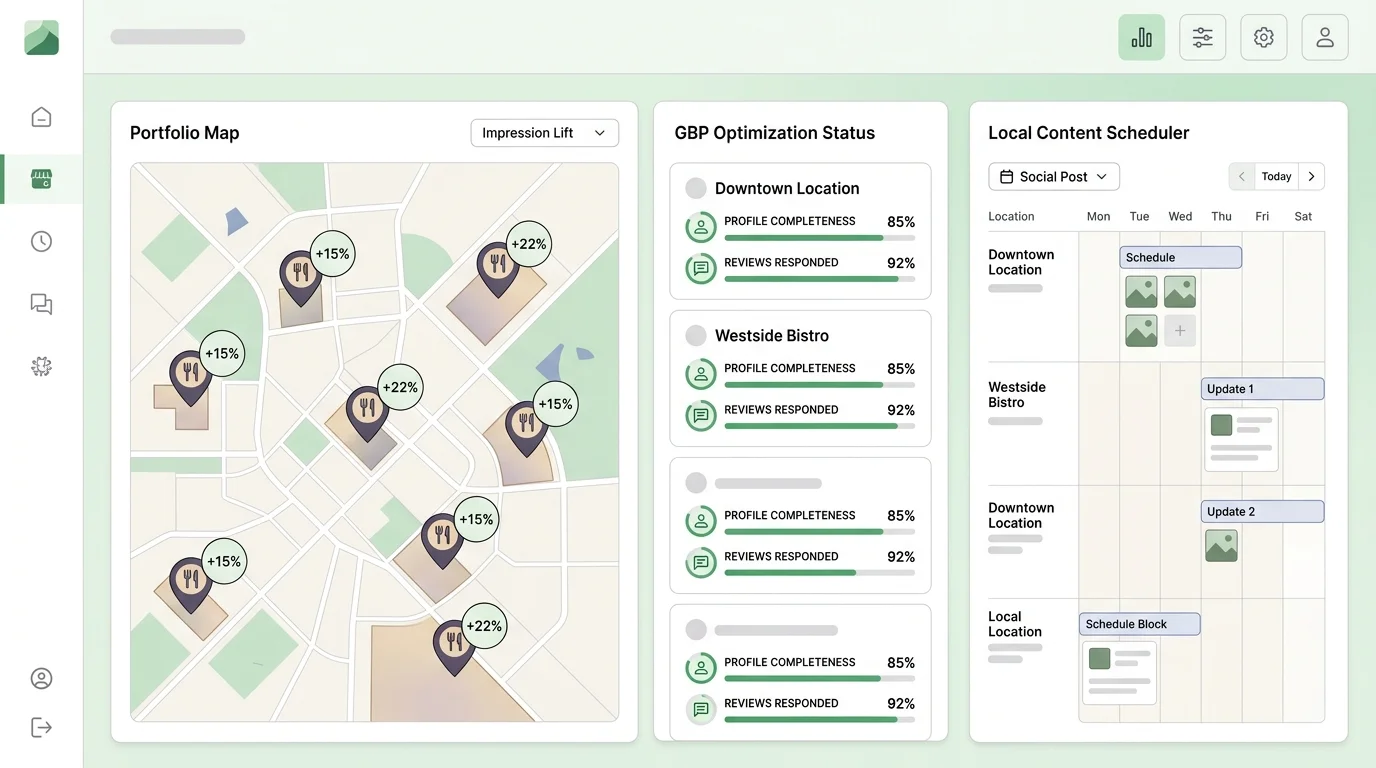Click the Location column header
Viewport: 1376px width, 768px height.
tap(1011, 216)
